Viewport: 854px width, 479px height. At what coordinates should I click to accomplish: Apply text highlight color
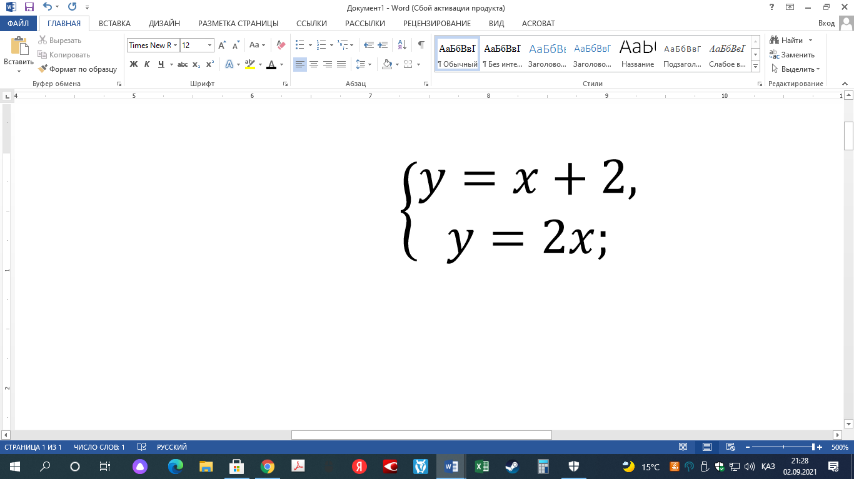249,64
